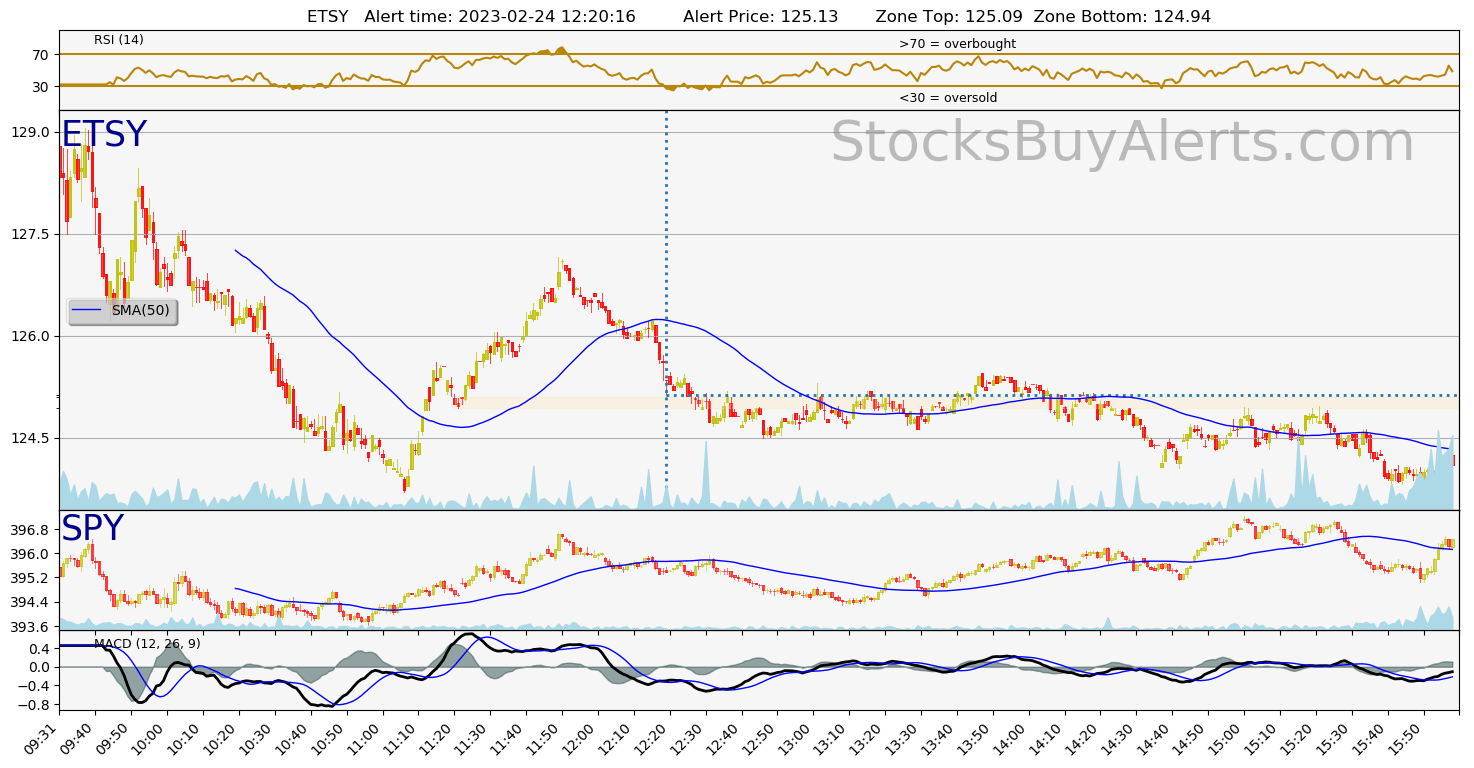The width and height of the screenshot is (1474, 768).
Task: Click the RSI (14) indicator label
Action: click(119, 40)
